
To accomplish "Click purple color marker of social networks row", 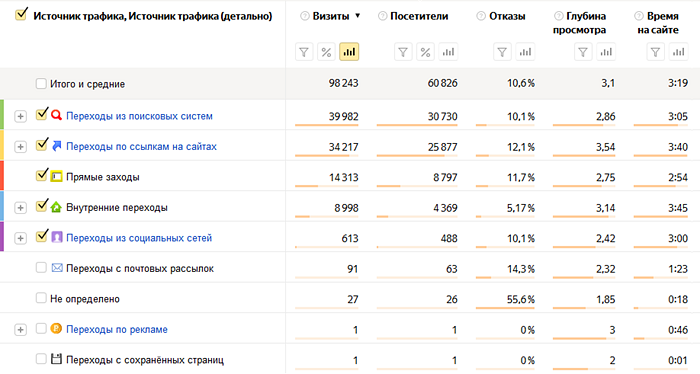I will coord(2,237).
